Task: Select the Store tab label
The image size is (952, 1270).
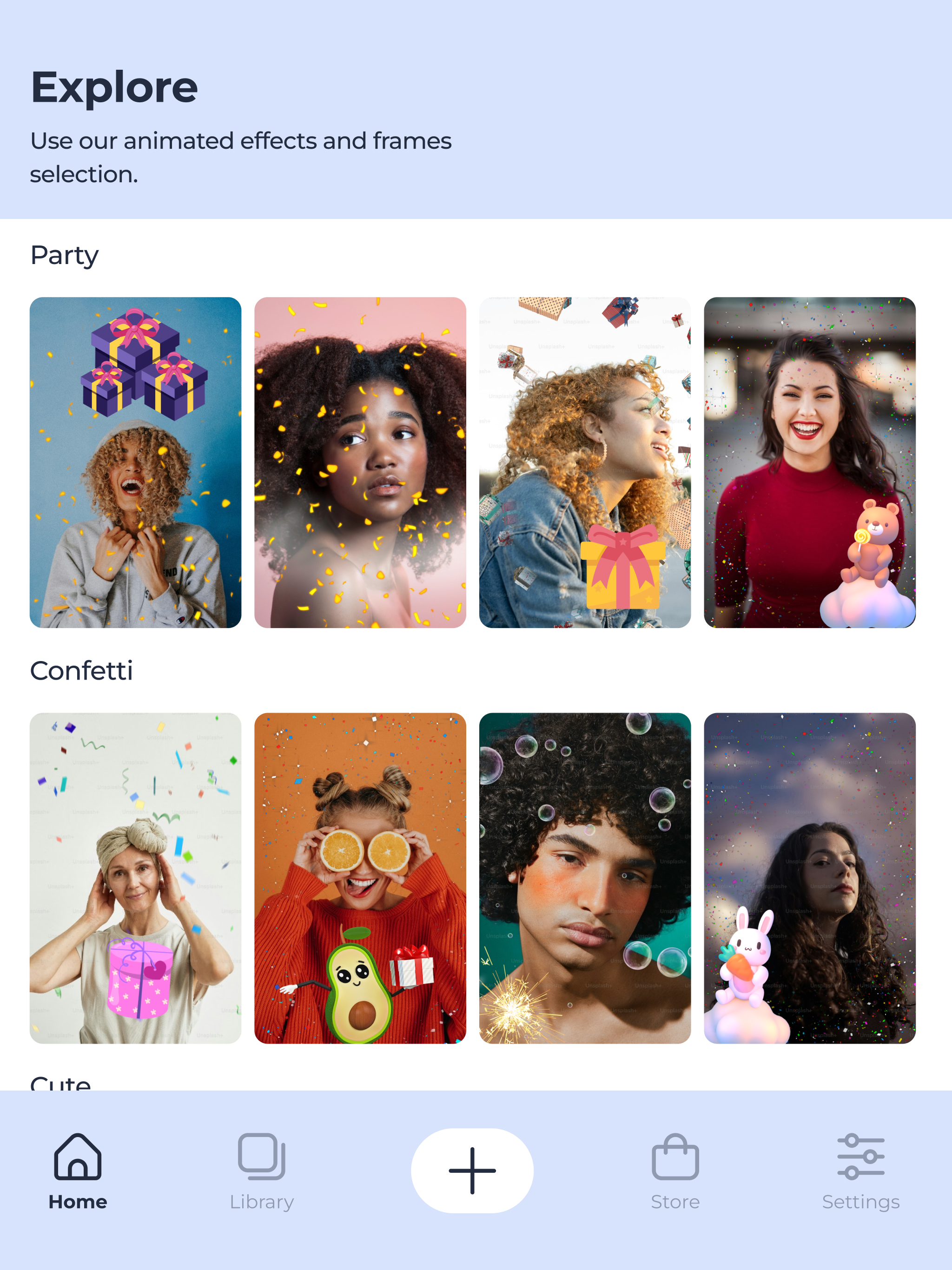Action: pyautogui.click(x=675, y=1202)
